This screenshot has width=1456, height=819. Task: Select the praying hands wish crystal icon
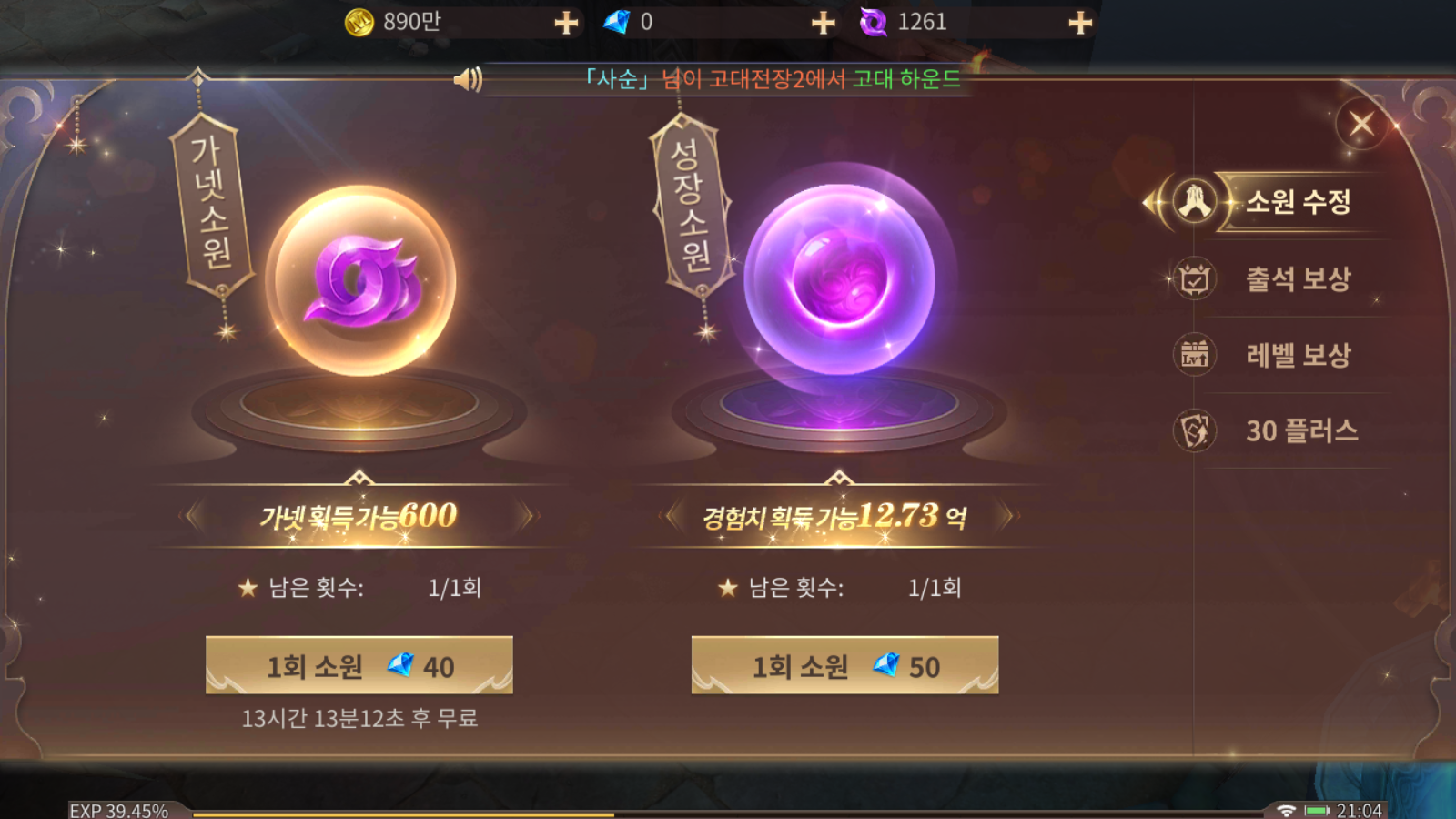(1194, 201)
